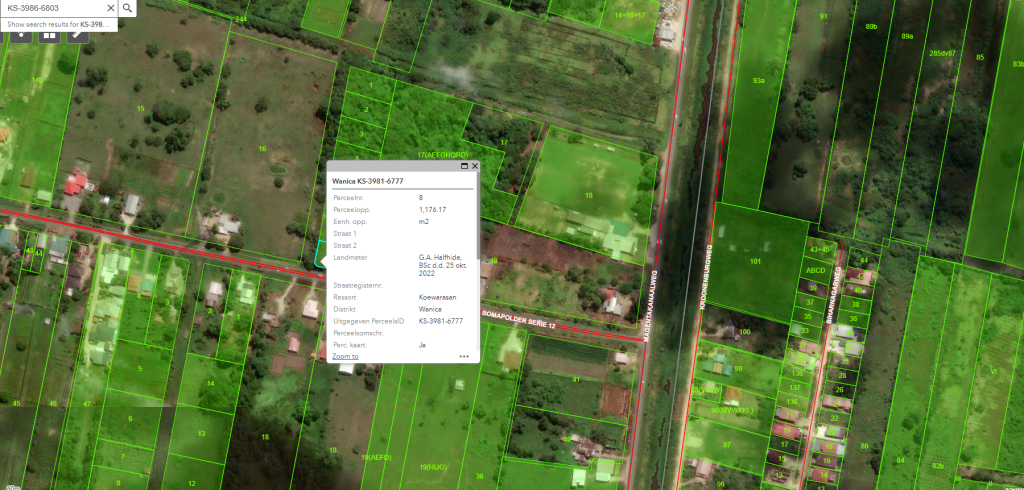1024x490 pixels.
Task: Focus the KS-3986-6803 search field
Action: point(50,8)
